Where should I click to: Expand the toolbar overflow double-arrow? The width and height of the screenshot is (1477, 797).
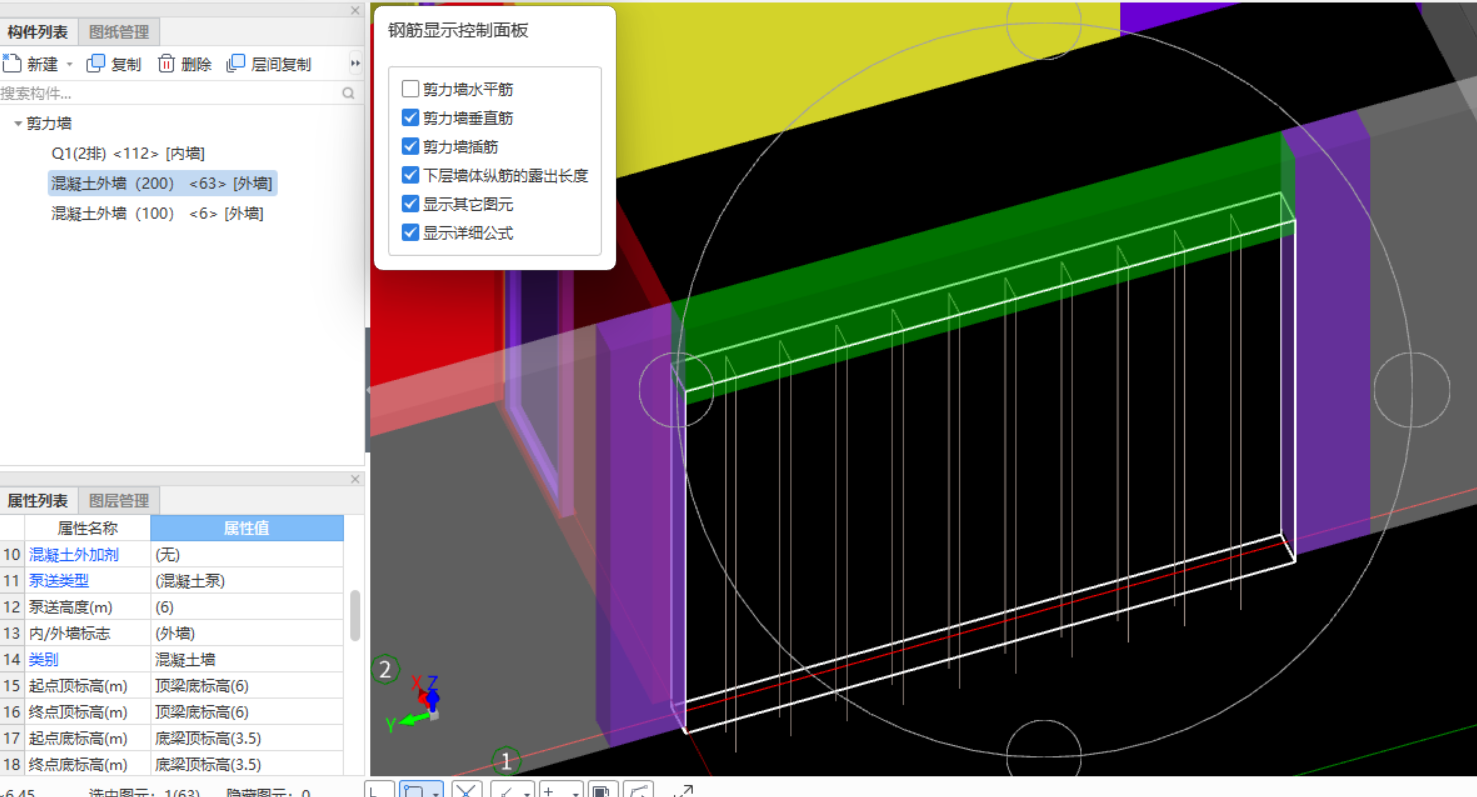click(355, 64)
